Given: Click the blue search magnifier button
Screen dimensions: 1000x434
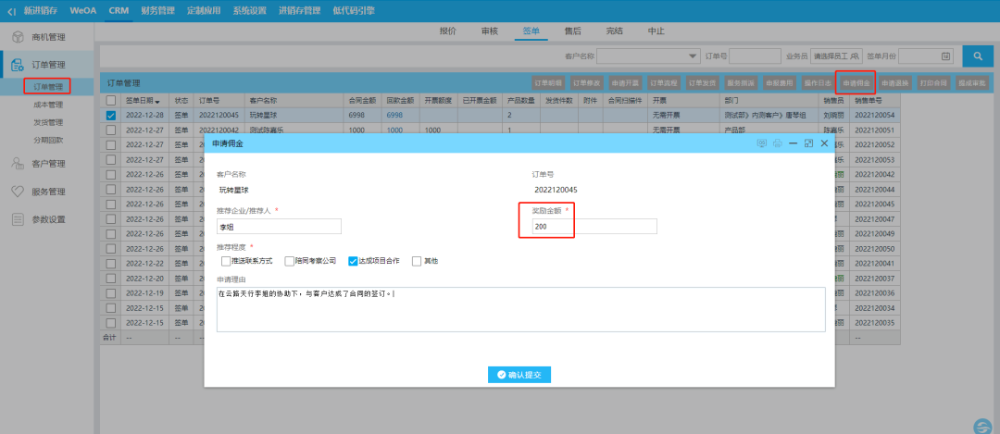Looking at the screenshot, I should point(977,56).
